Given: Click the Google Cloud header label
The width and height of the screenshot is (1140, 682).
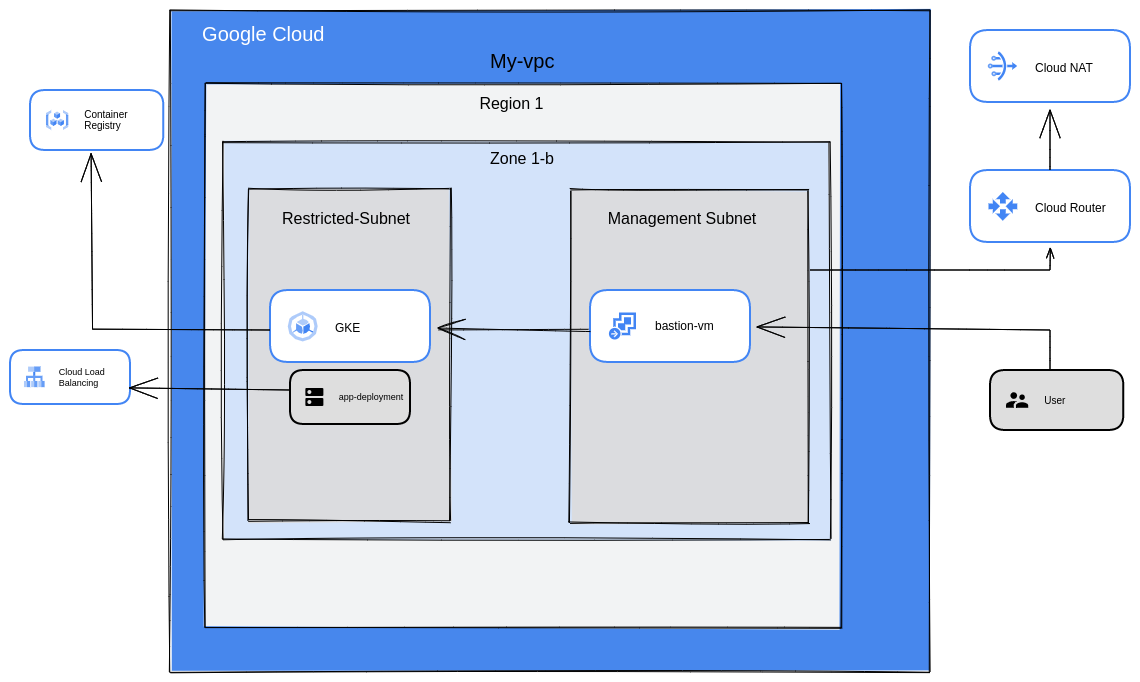Looking at the screenshot, I should tap(263, 34).
